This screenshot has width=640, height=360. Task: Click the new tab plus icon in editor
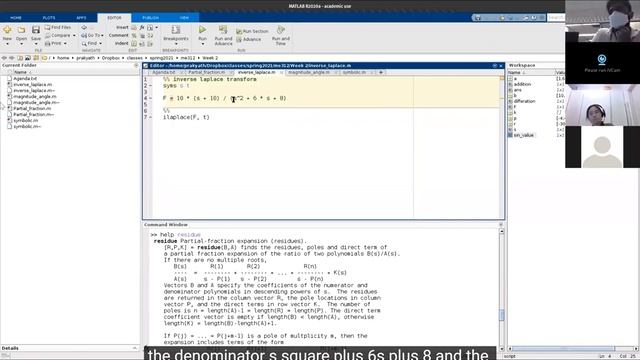click(381, 72)
